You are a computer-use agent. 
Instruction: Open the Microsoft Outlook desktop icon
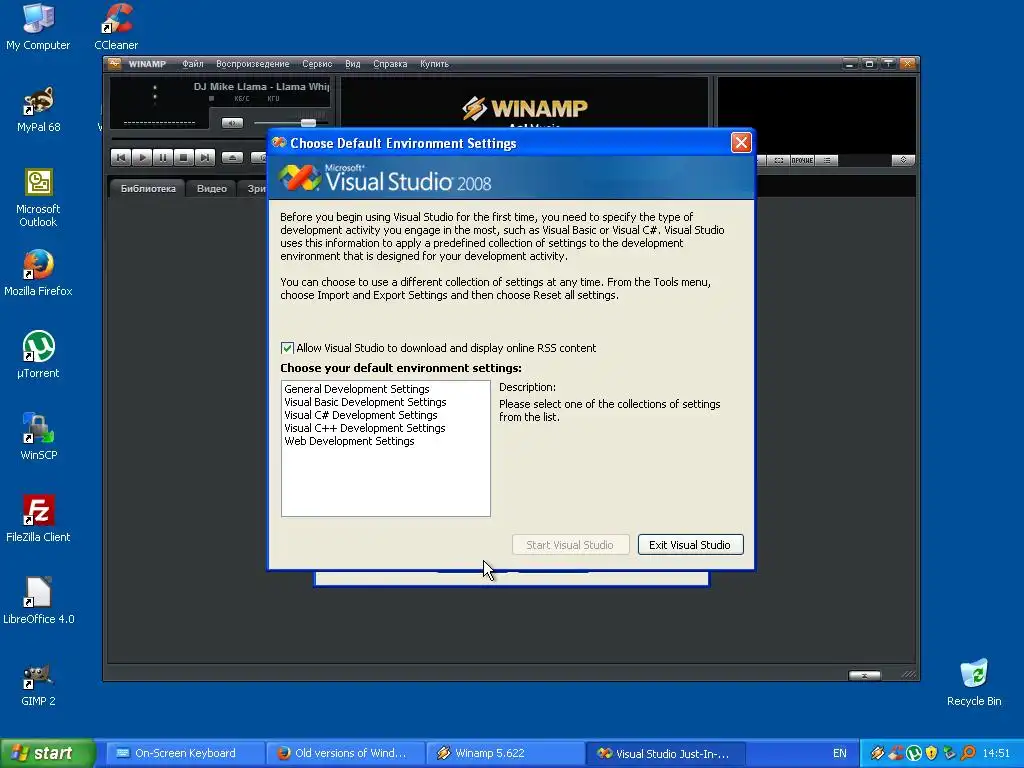38,197
